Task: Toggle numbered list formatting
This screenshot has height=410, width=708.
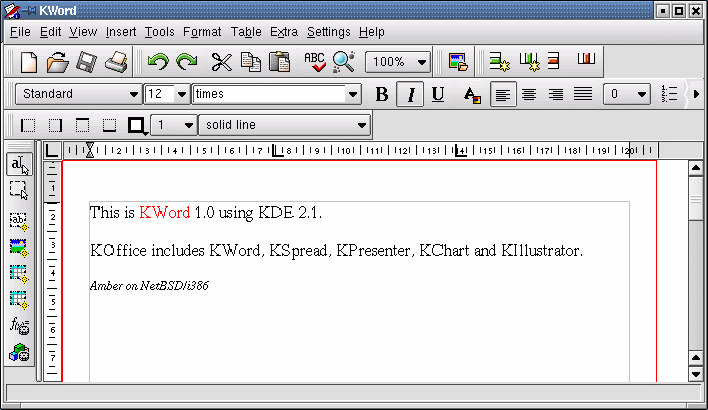Action: click(x=669, y=94)
